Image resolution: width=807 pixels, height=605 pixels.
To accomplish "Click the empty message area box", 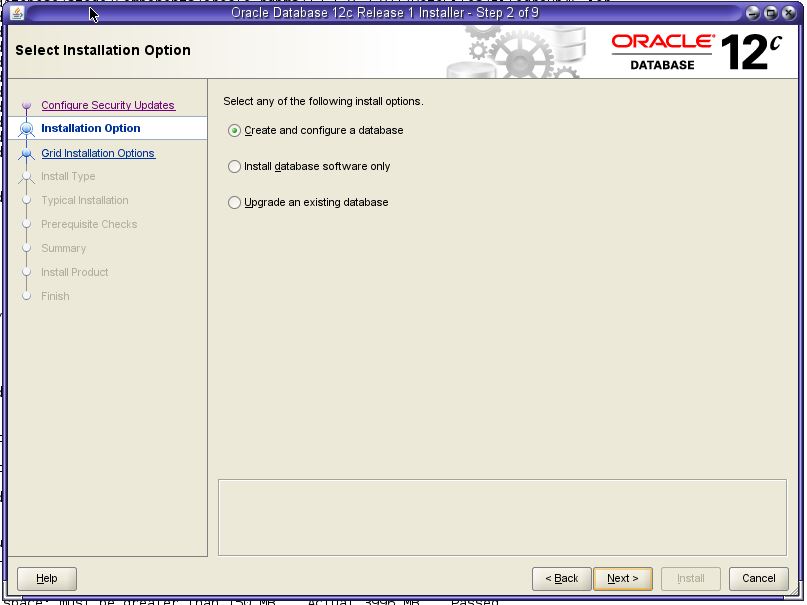I will pos(502,518).
